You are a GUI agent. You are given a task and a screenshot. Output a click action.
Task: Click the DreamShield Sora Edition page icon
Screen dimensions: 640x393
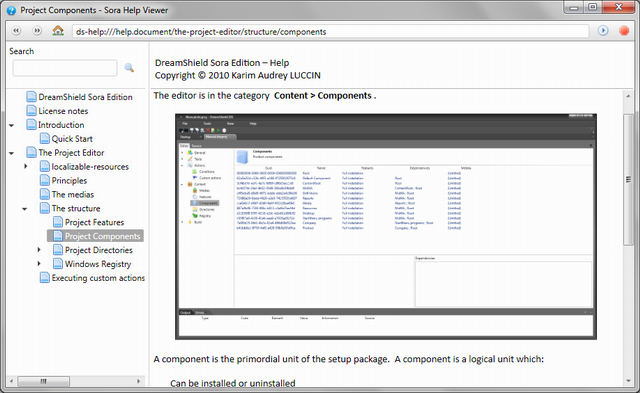pyautogui.click(x=31, y=97)
